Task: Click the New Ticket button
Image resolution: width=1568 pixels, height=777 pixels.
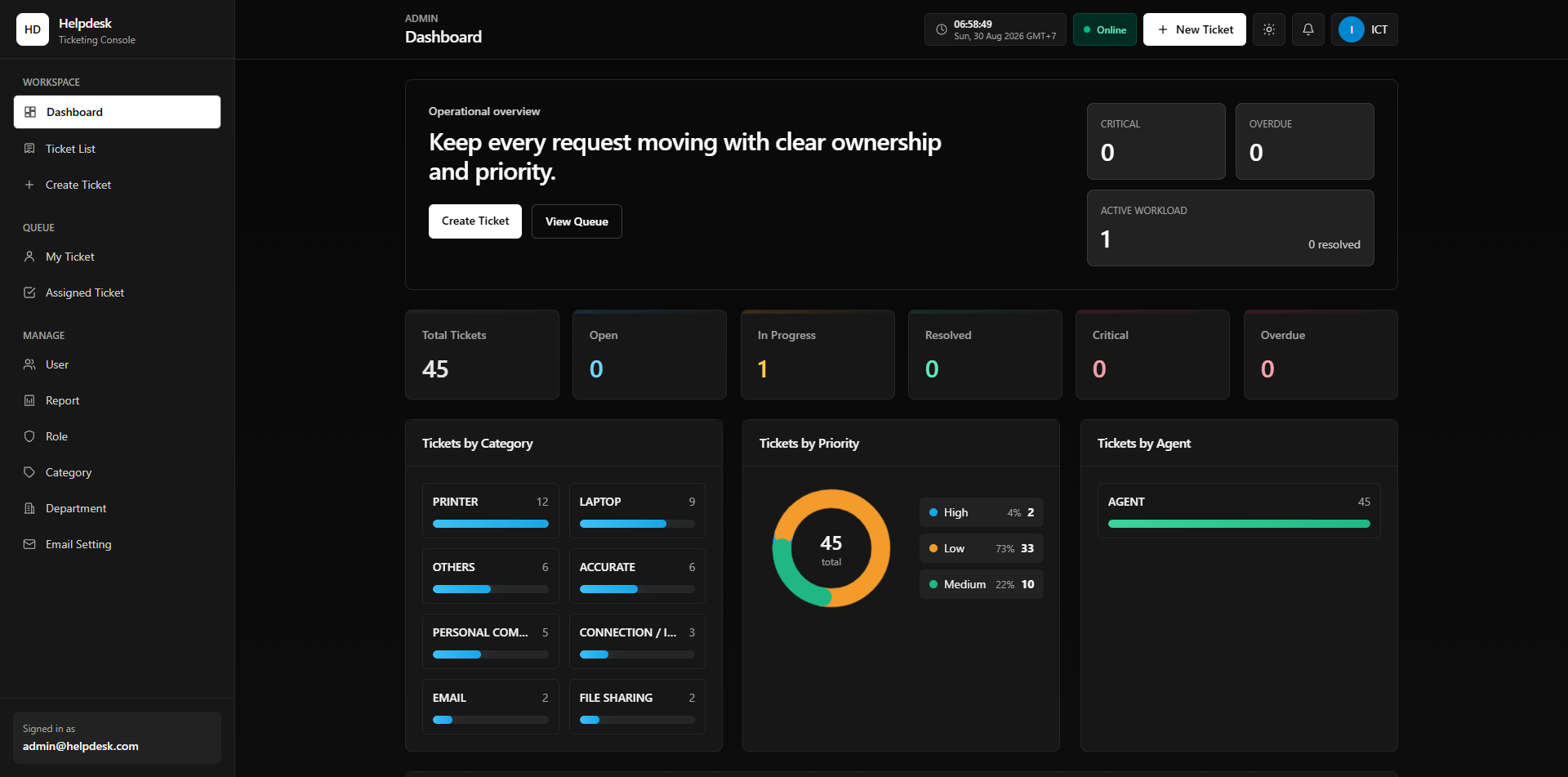Action: 1195,29
